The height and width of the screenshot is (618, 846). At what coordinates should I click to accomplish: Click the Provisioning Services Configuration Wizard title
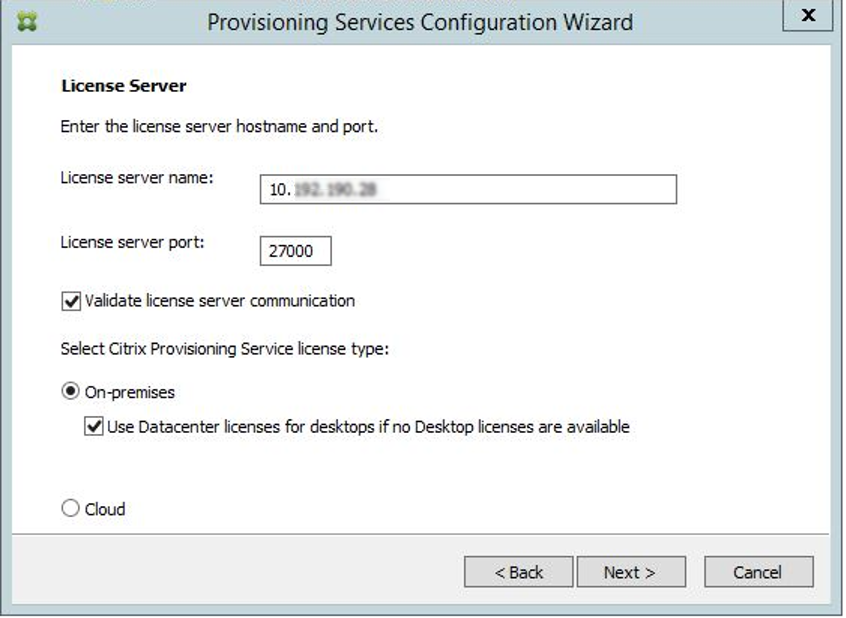coord(420,22)
